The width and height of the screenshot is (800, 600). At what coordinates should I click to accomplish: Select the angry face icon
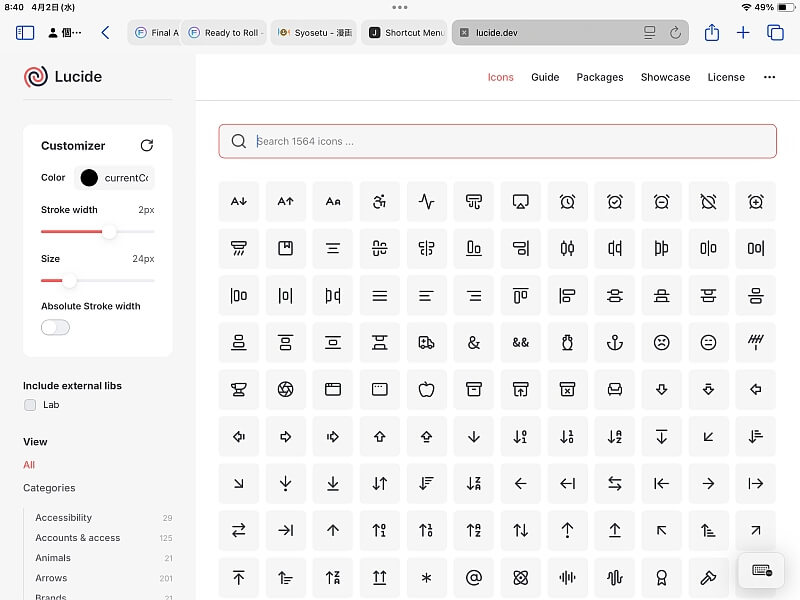(661, 342)
